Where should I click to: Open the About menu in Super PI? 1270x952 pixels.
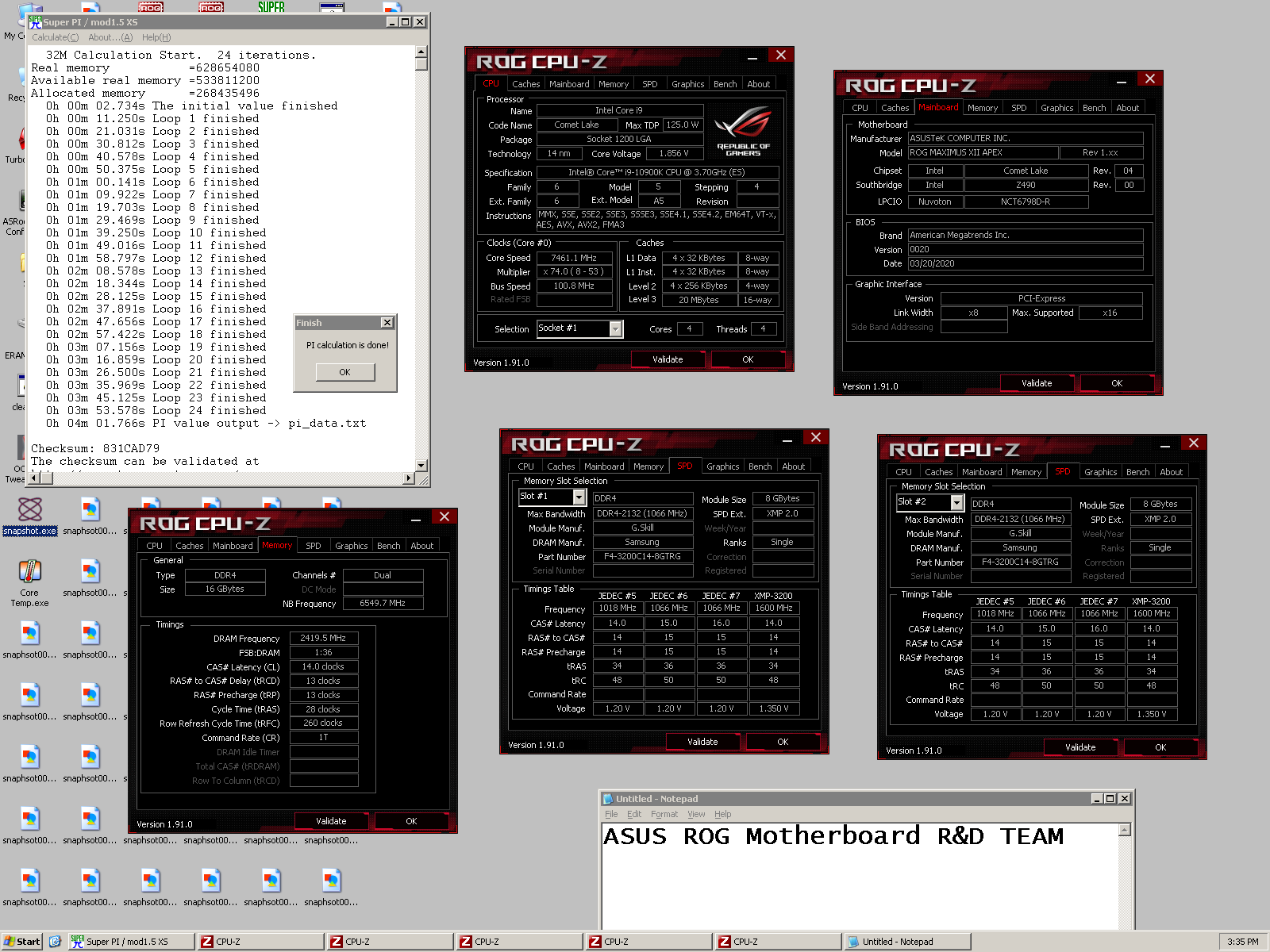[x=110, y=37]
